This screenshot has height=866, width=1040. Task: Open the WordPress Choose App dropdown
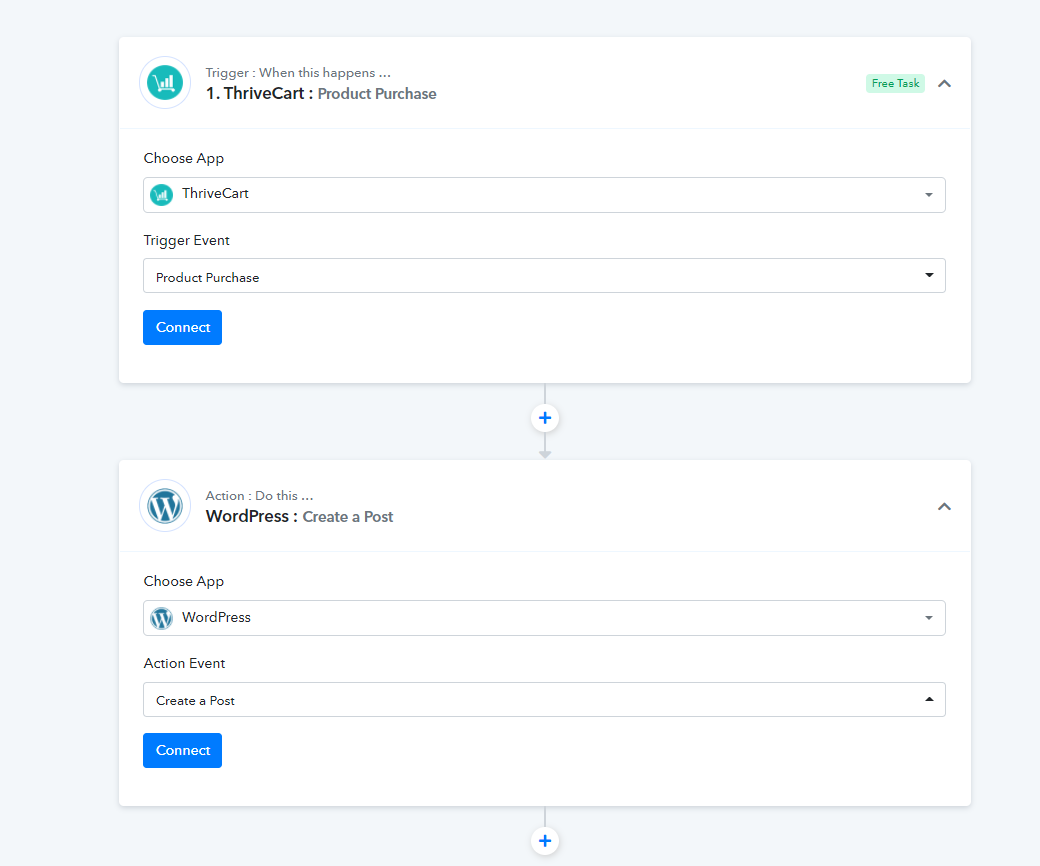coord(544,618)
